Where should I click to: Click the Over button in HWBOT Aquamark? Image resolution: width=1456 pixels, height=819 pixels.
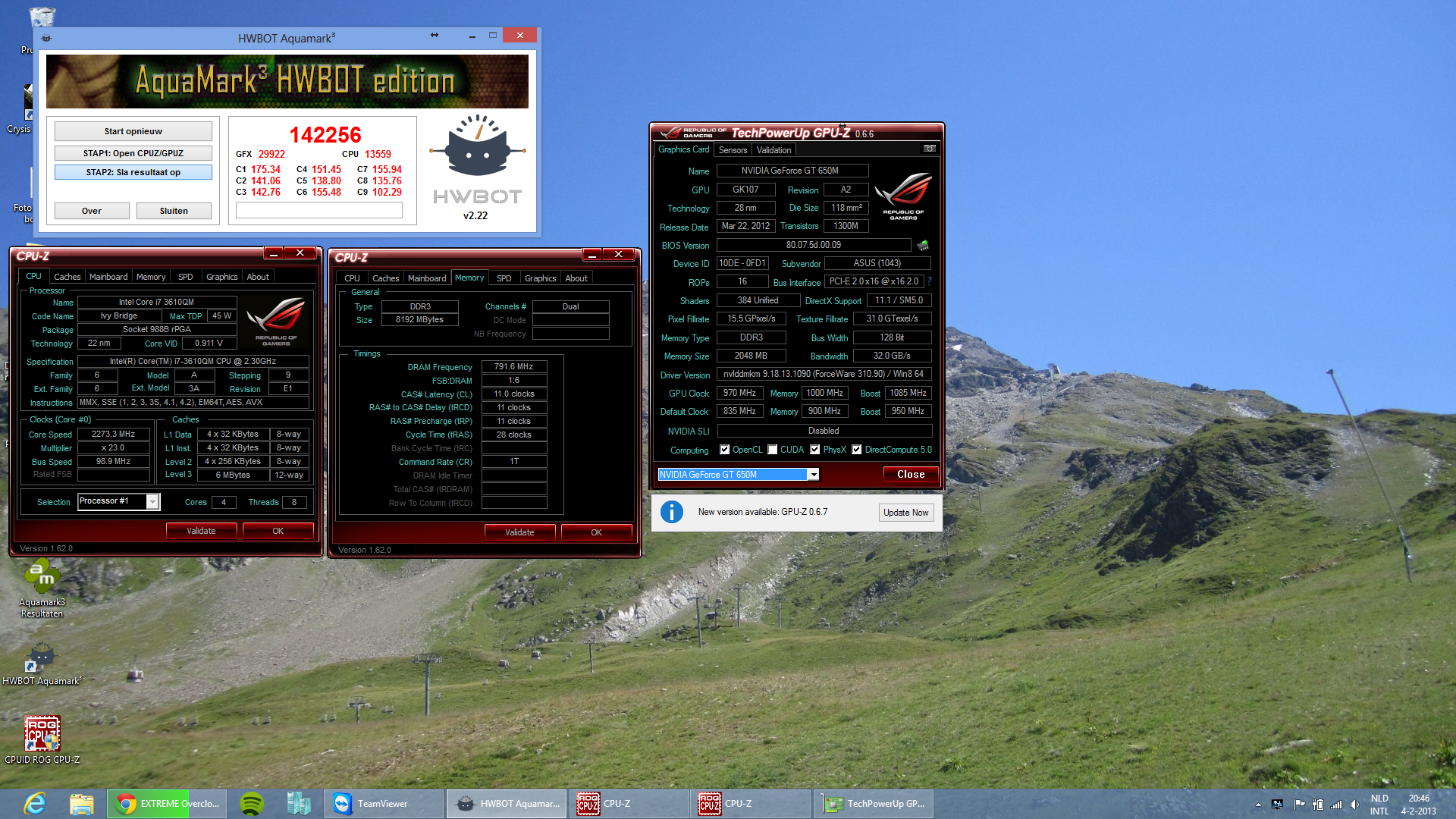point(92,211)
